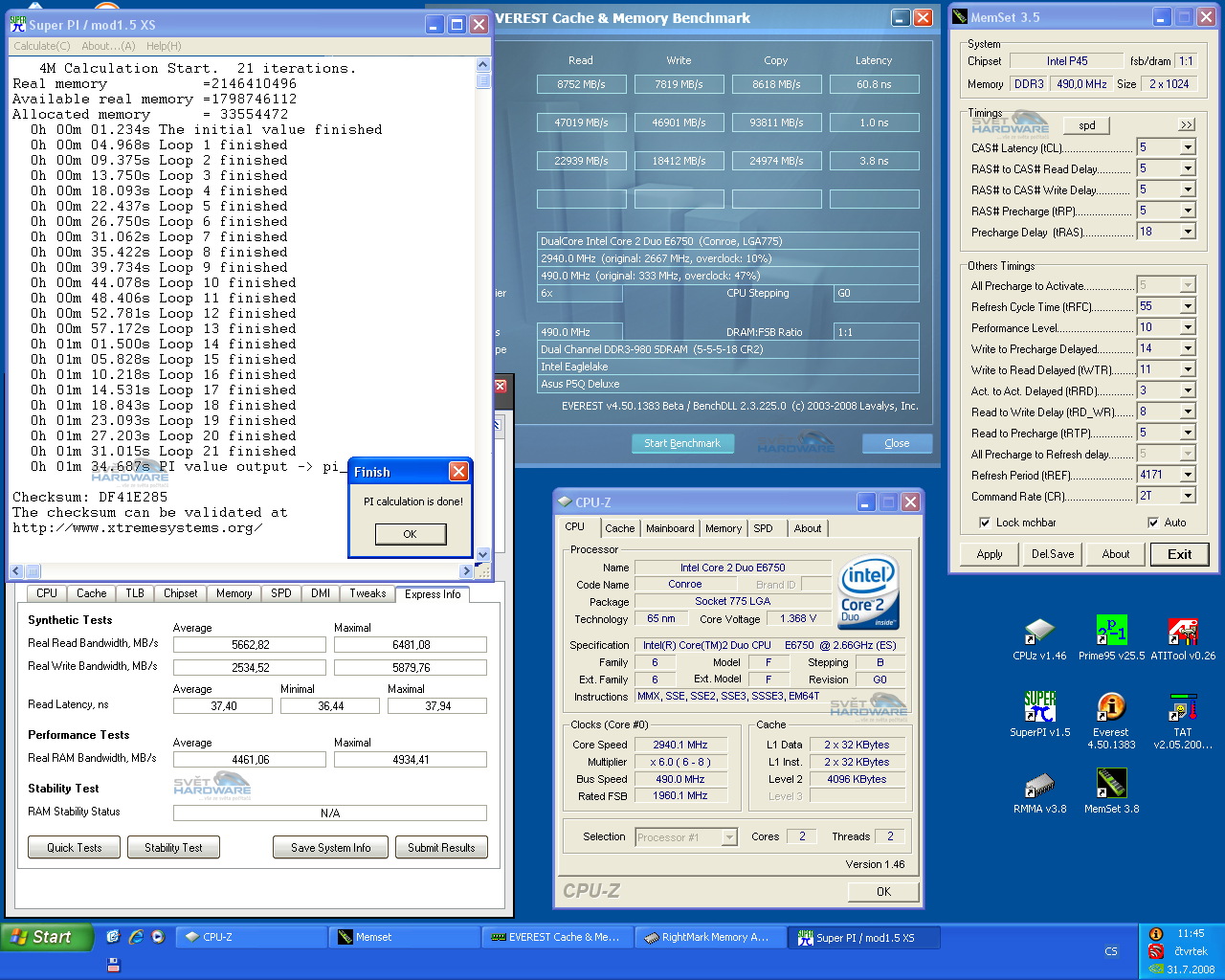Open the Calculate menu in Super PI
1225x980 pixels.
point(41,46)
